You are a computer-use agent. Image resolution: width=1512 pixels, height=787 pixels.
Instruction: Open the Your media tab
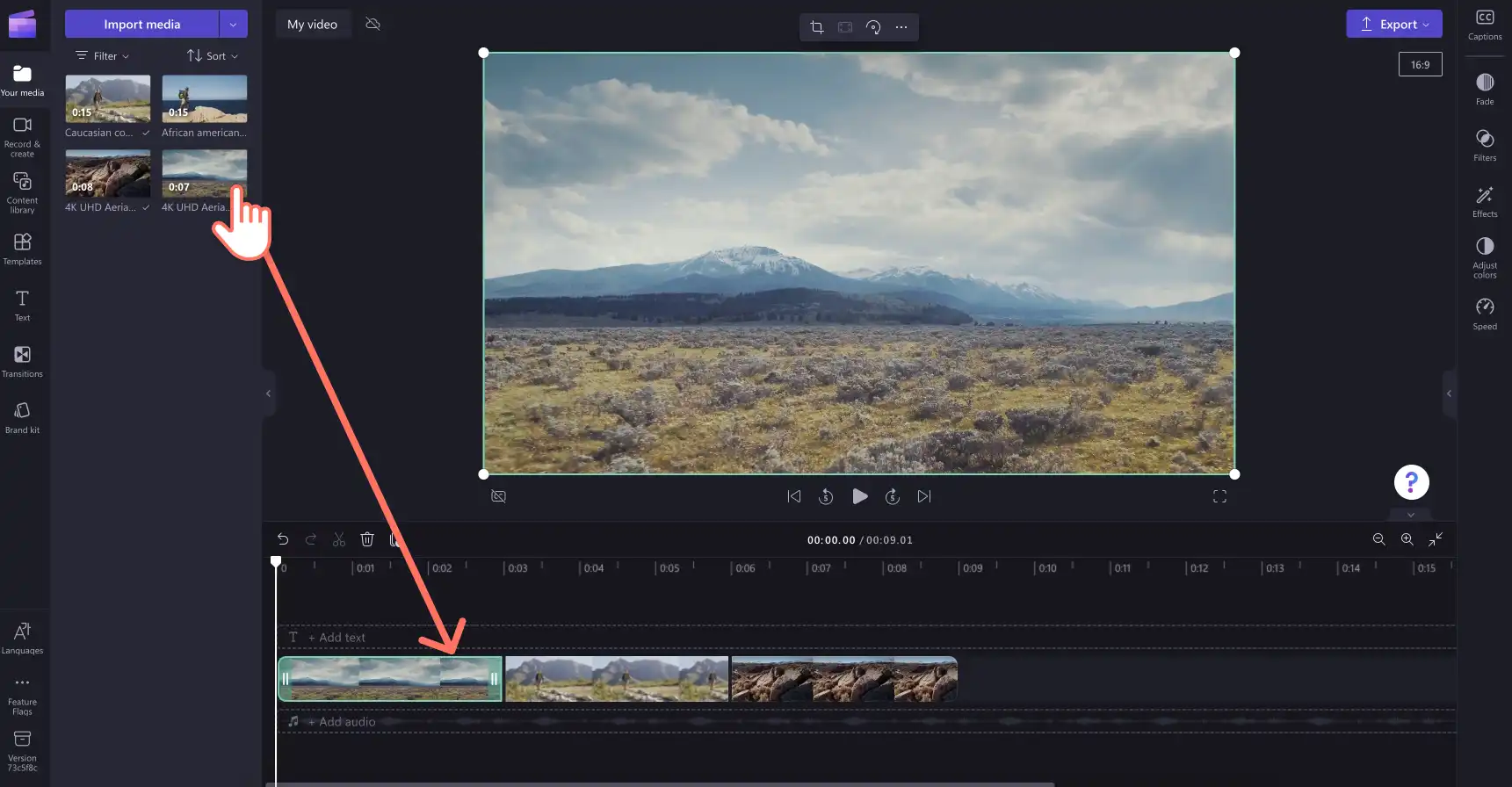[22, 80]
